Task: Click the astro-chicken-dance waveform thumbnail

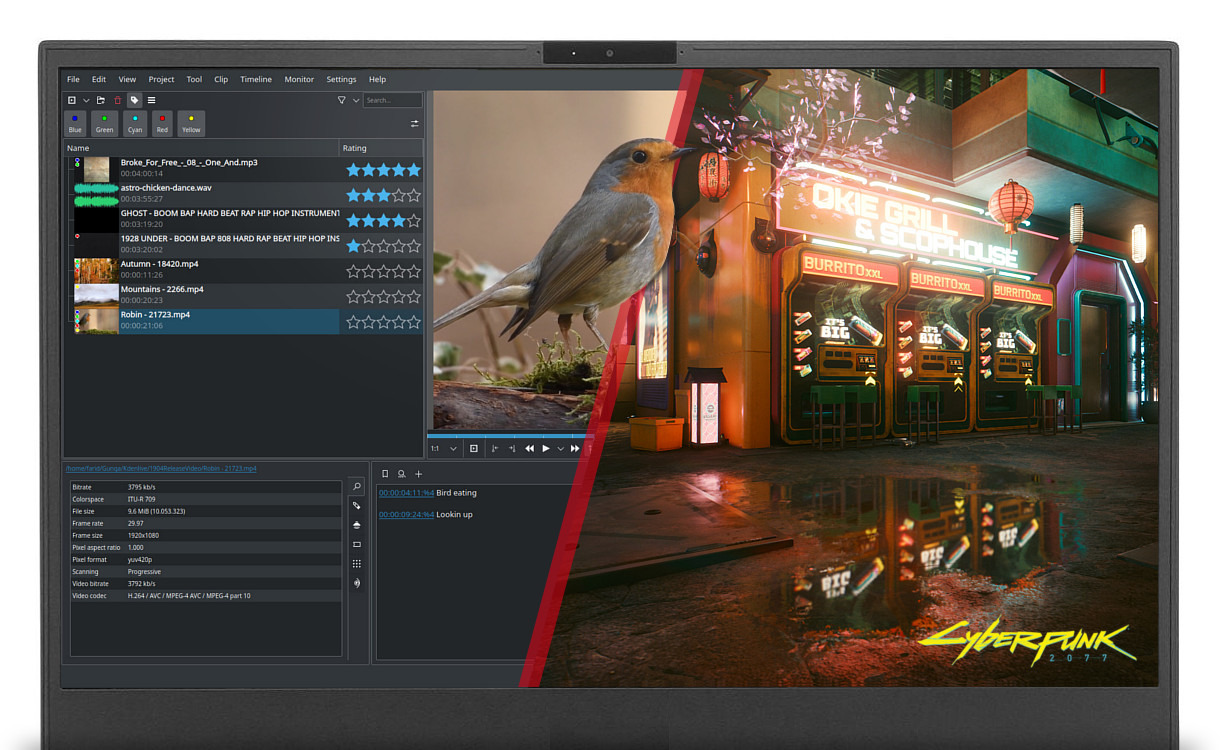Action: (x=96, y=194)
